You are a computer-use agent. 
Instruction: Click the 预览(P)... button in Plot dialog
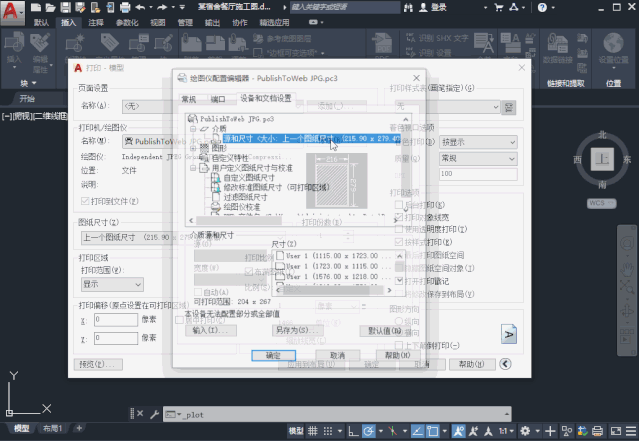tap(98, 364)
